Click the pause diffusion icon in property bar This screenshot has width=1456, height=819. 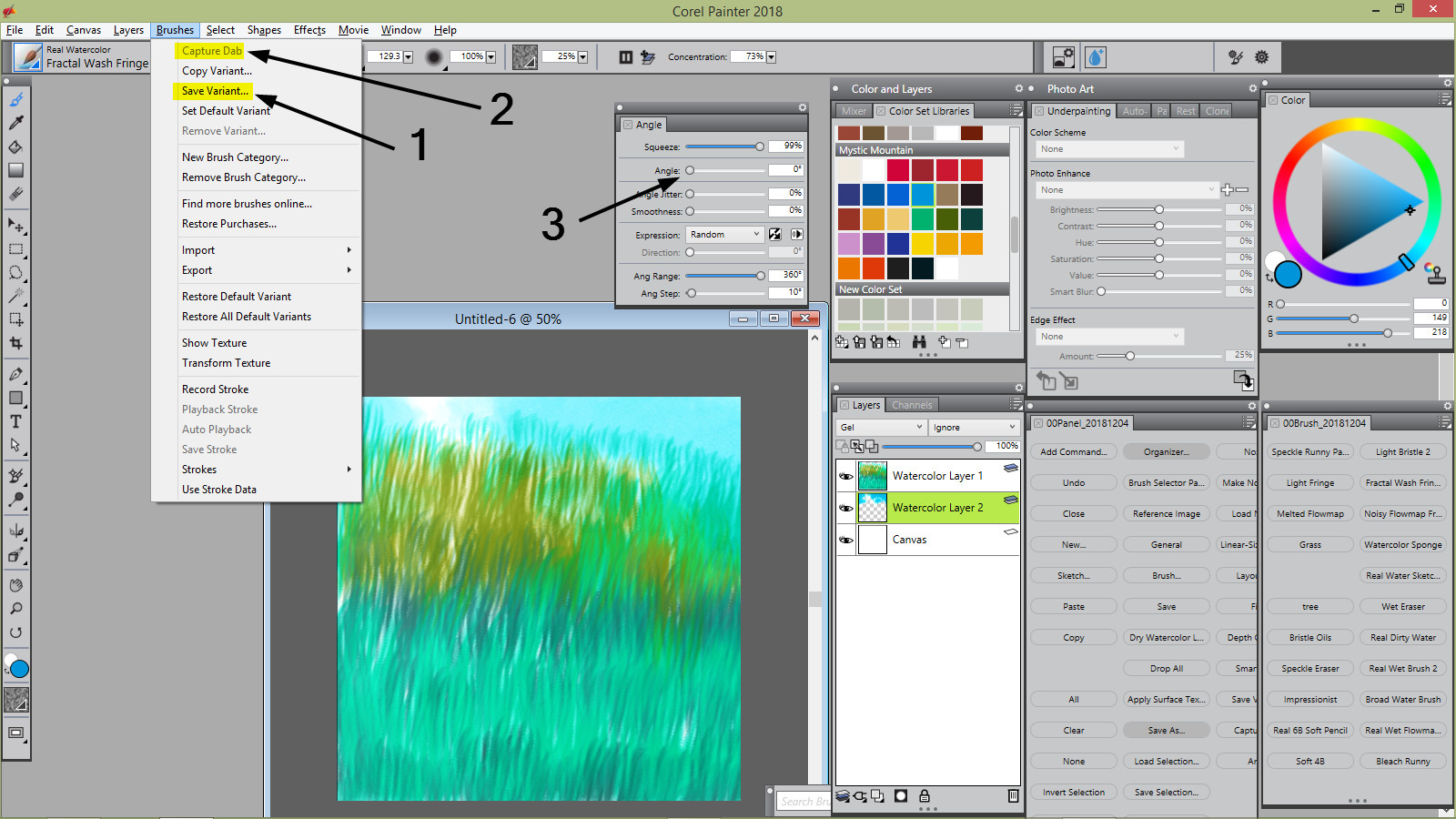(x=625, y=57)
